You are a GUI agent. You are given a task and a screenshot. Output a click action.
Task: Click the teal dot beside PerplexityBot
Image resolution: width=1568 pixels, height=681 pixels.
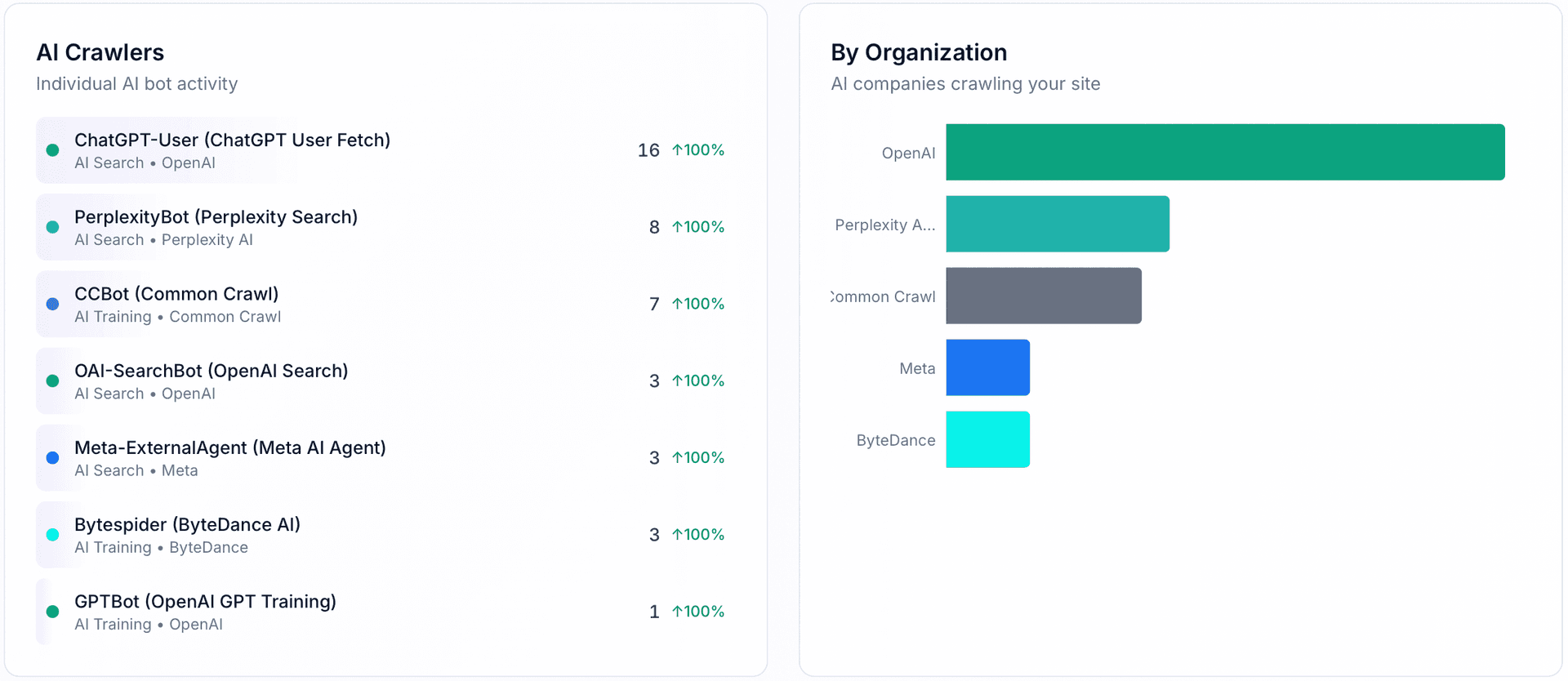pos(53,227)
